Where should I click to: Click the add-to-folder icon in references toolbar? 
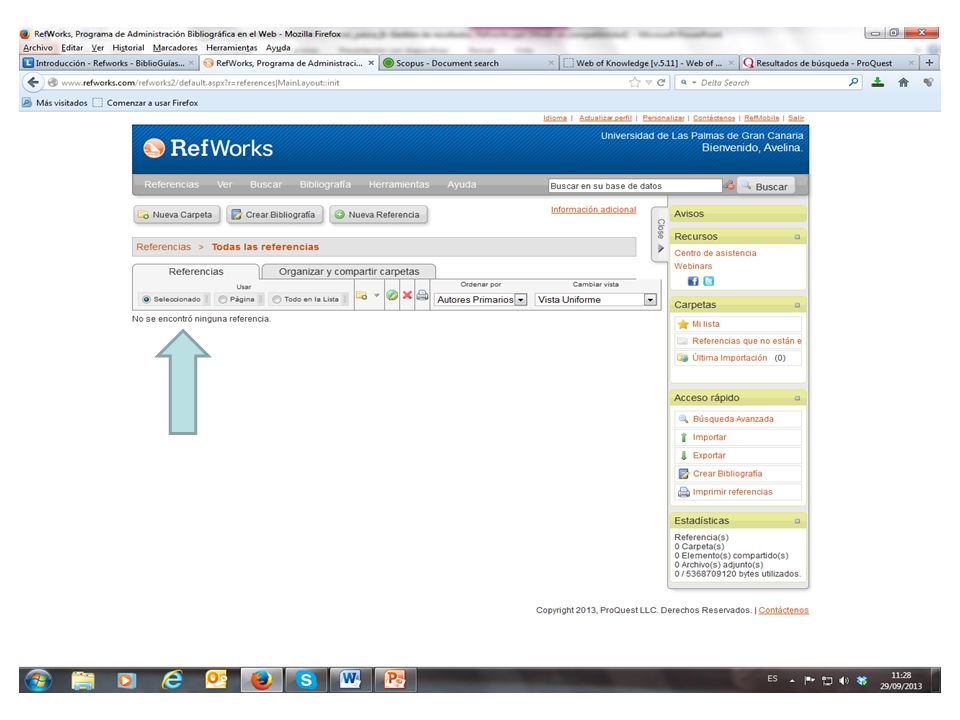pos(361,296)
